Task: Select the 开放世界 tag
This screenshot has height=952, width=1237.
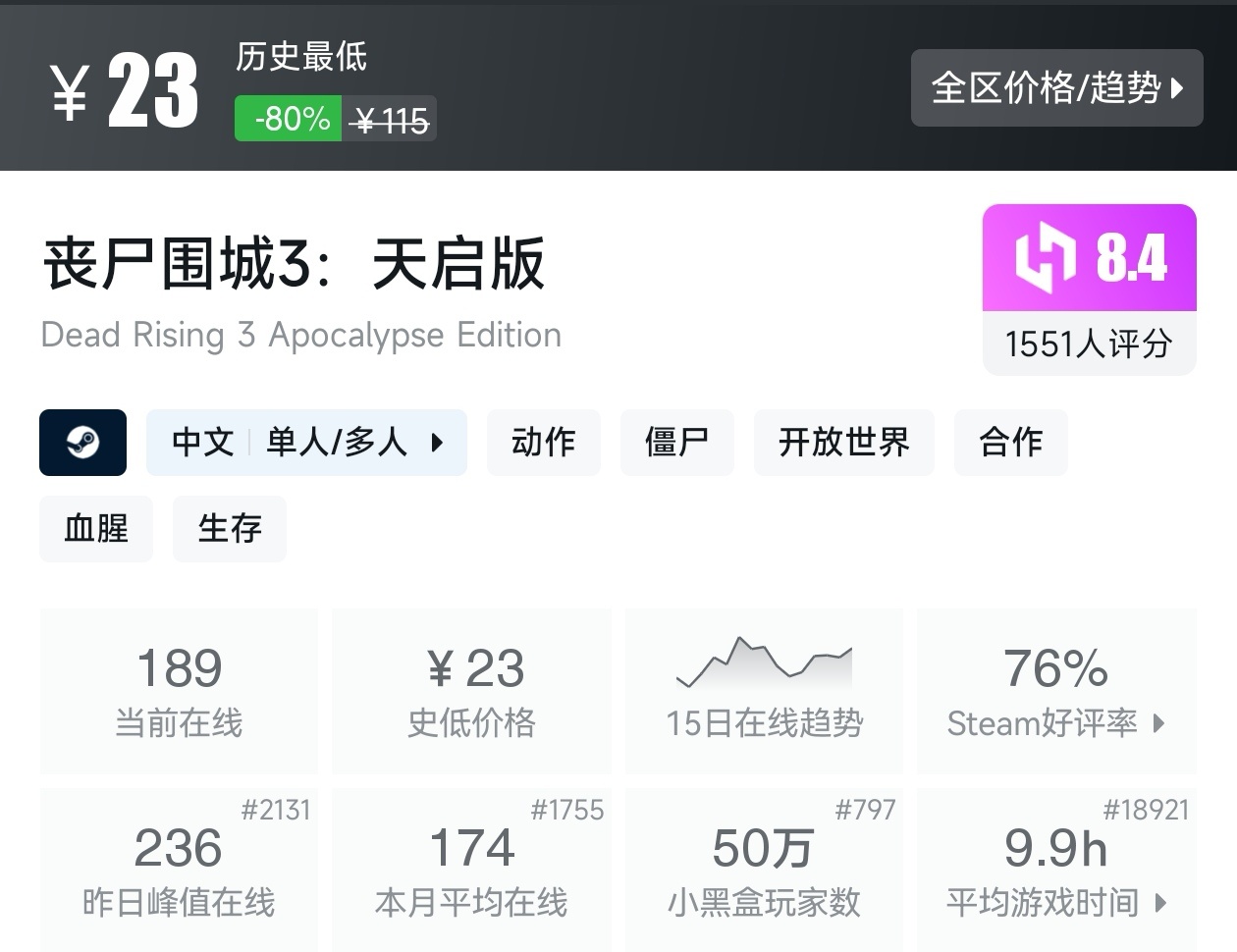Action: pos(843,443)
